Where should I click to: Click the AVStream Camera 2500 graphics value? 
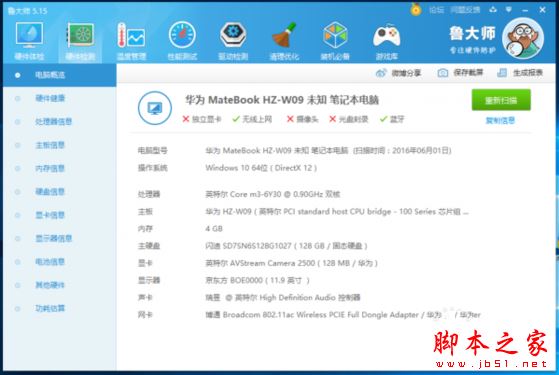coord(291,263)
